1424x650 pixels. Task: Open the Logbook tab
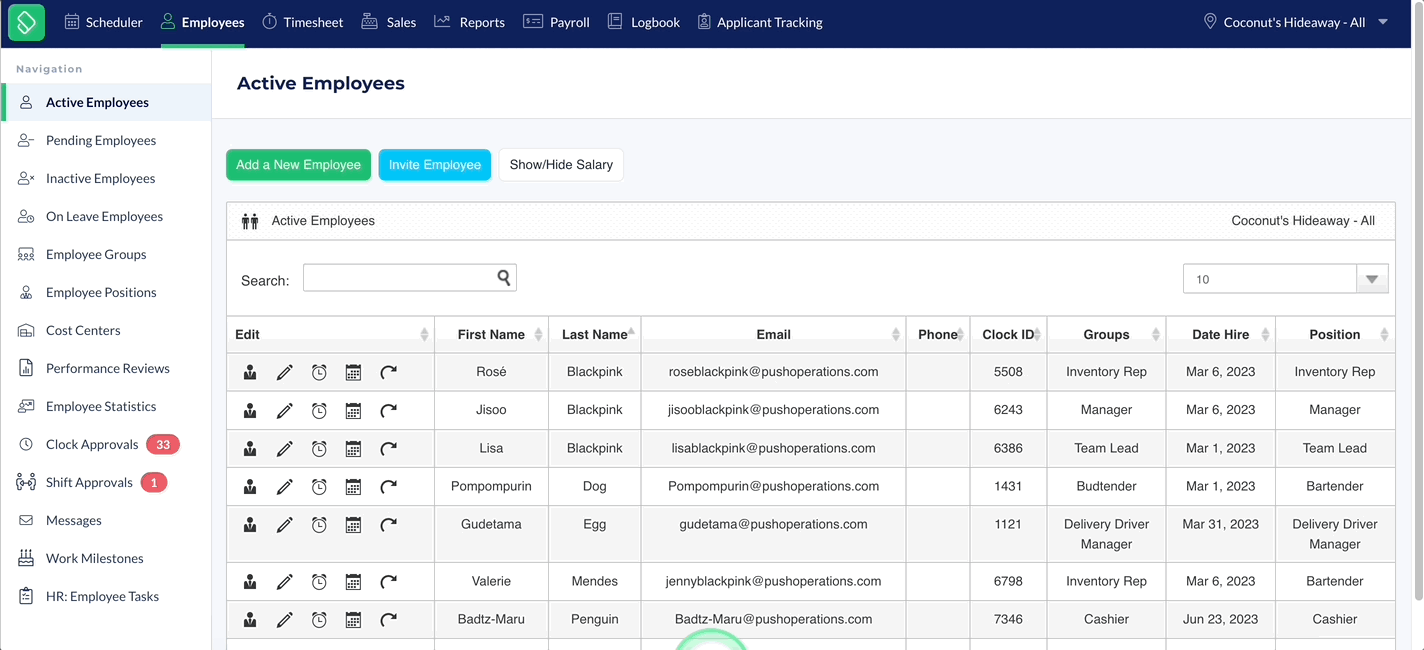coord(643,22)
